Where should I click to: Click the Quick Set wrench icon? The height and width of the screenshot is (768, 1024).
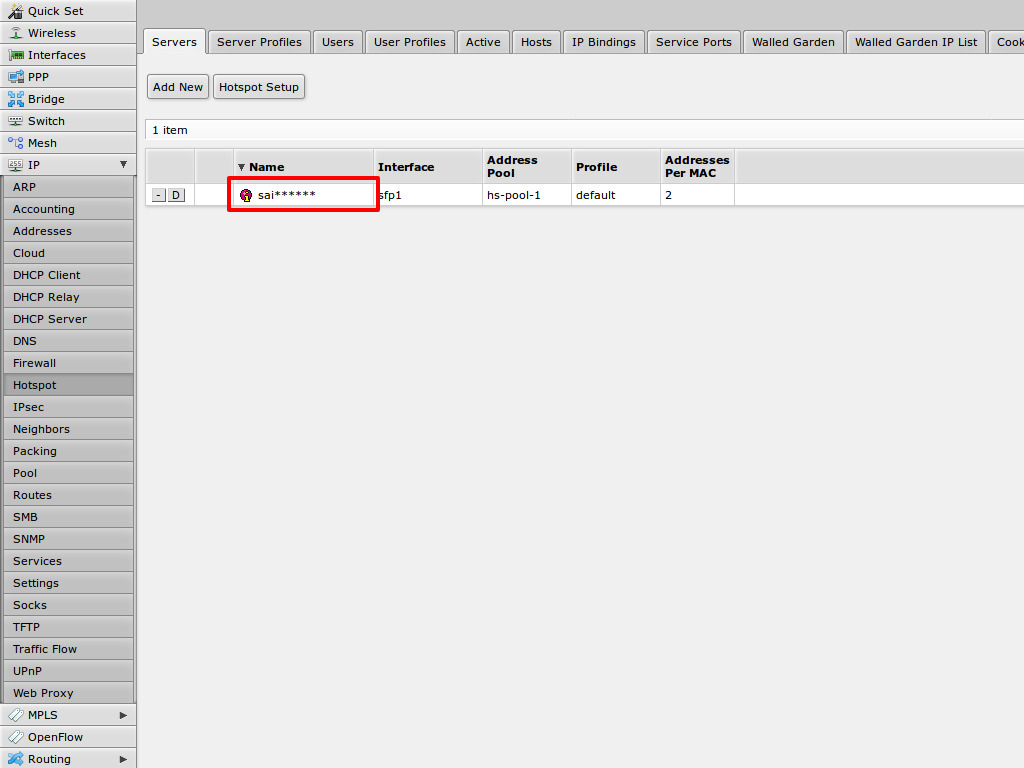pyautogui.click(x=15, y=11)
